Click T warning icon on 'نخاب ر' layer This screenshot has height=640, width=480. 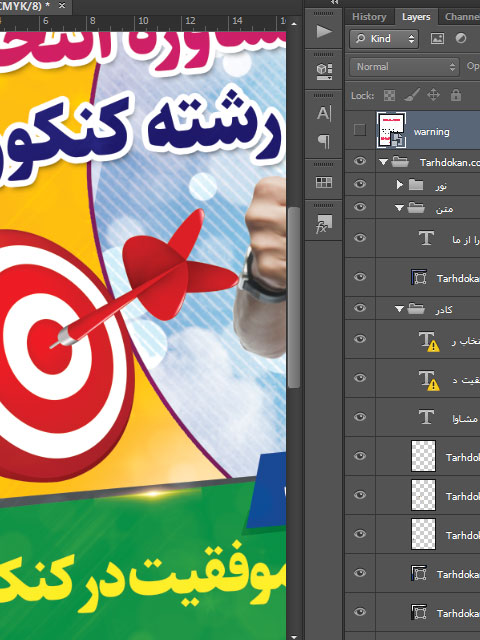[428, 340]
